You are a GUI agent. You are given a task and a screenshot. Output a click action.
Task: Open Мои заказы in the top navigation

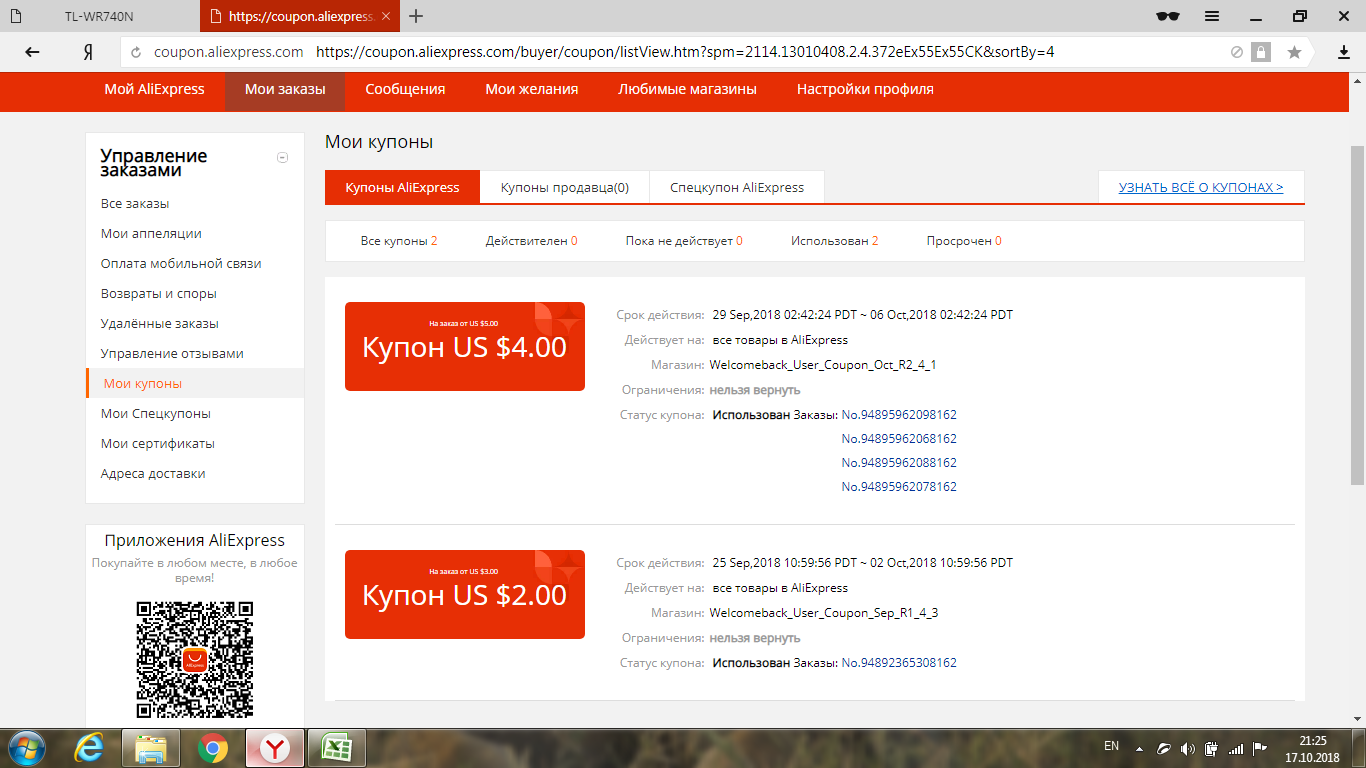point(285,89)
